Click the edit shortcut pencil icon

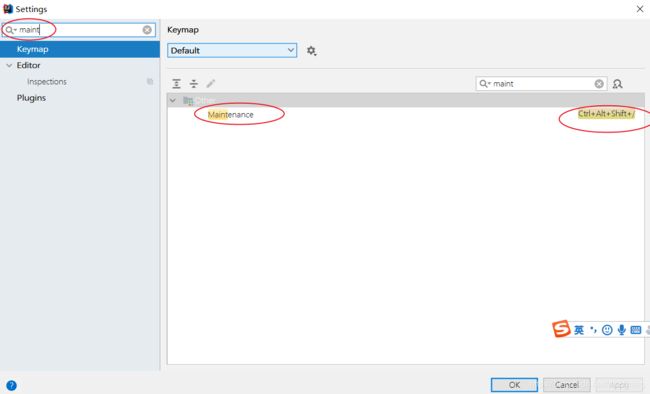coord(211,84)
